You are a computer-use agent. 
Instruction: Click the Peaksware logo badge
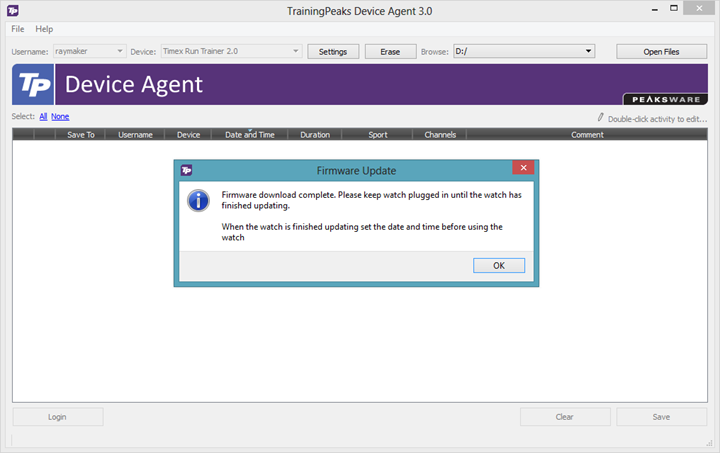pos(665,99)
